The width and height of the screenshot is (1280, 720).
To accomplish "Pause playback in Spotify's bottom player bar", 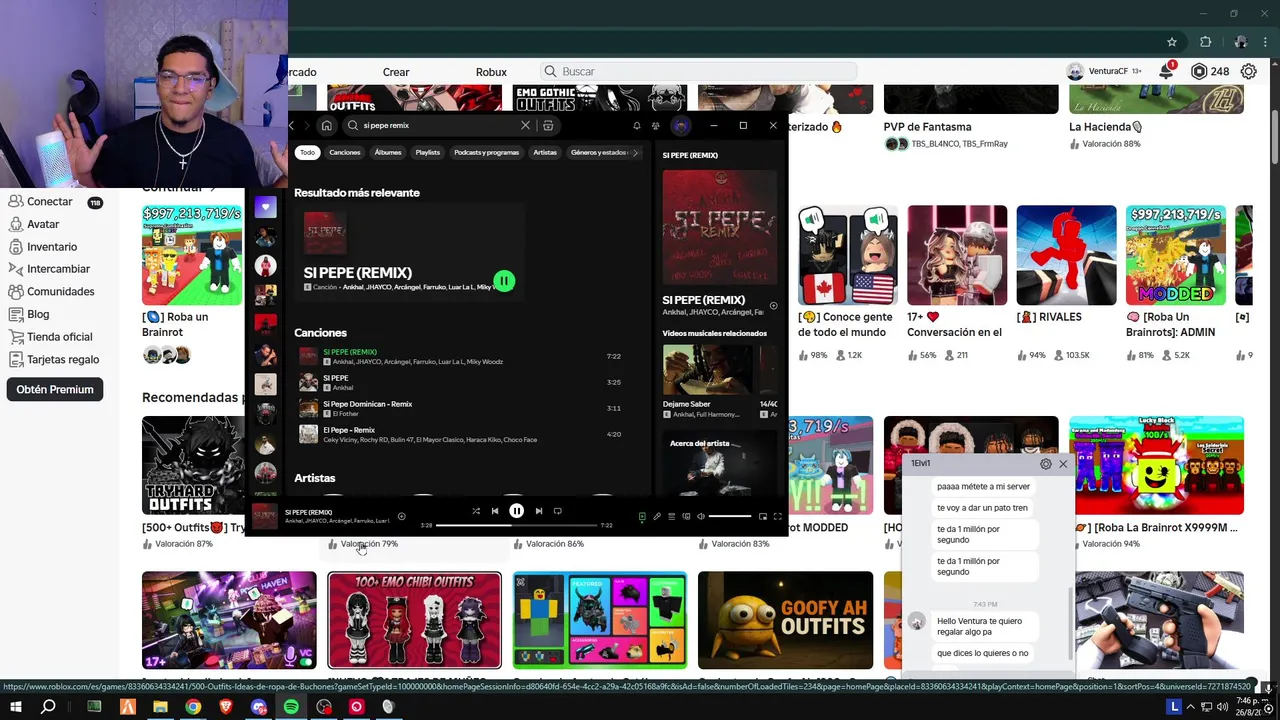I will 516,511.
